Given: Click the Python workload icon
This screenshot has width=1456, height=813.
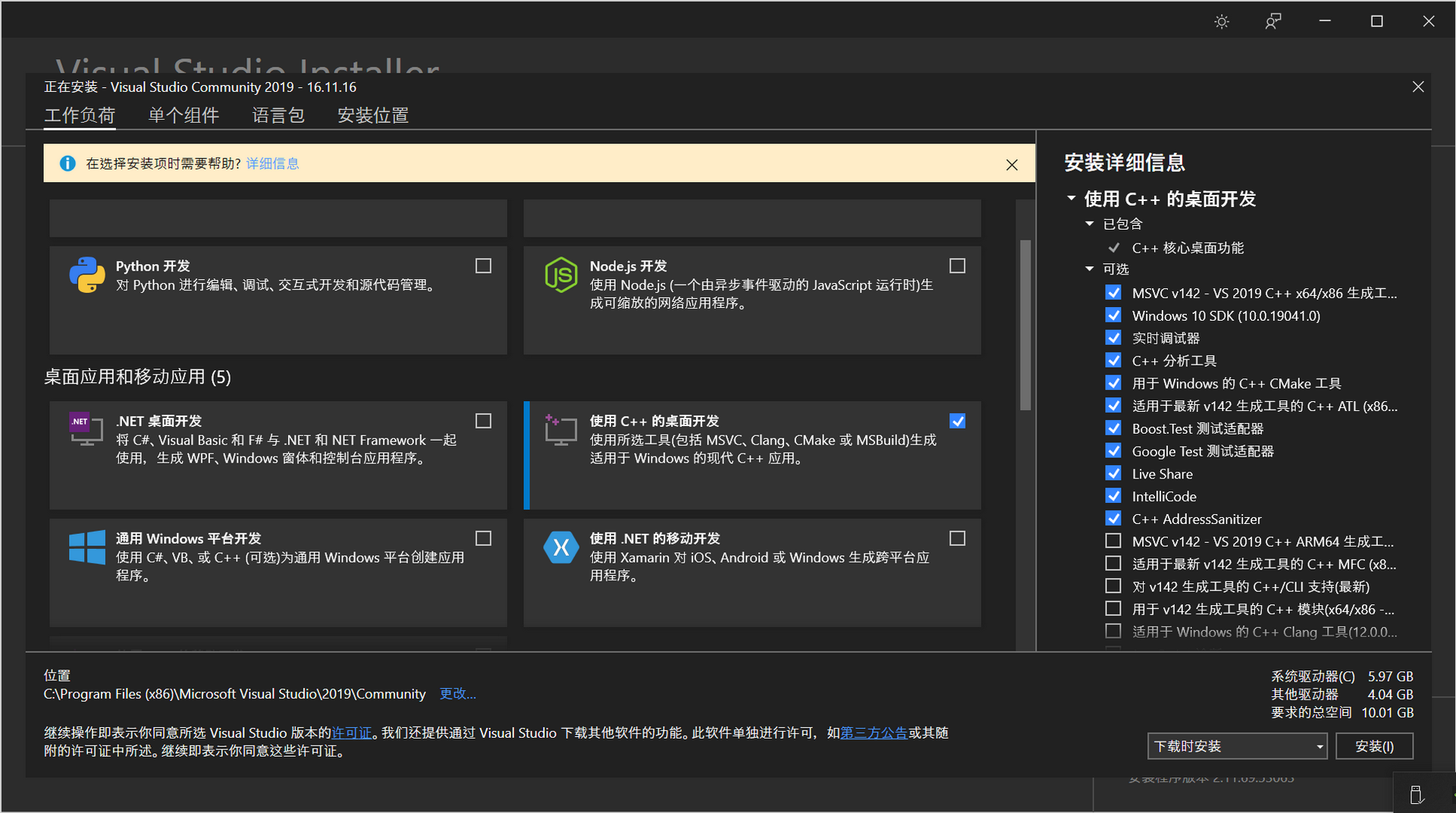Looking at the screenshot, I should tap(87, 275).
